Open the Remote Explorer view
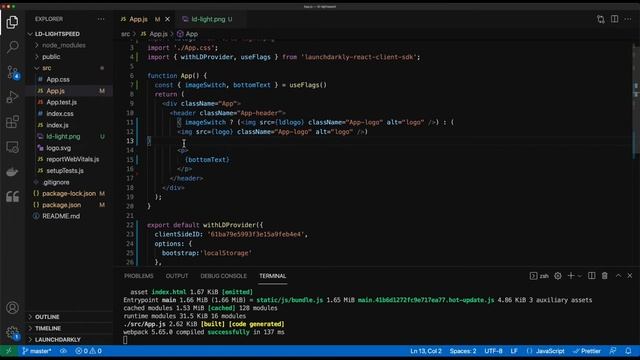The width and height of the screenshot is (640, 360). pyautogui.click(x=12, y=147)
